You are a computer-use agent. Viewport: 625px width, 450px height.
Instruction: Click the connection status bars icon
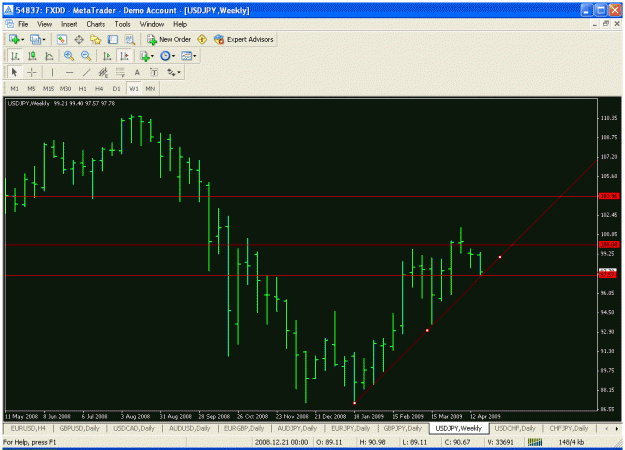[x=535, y=442]
